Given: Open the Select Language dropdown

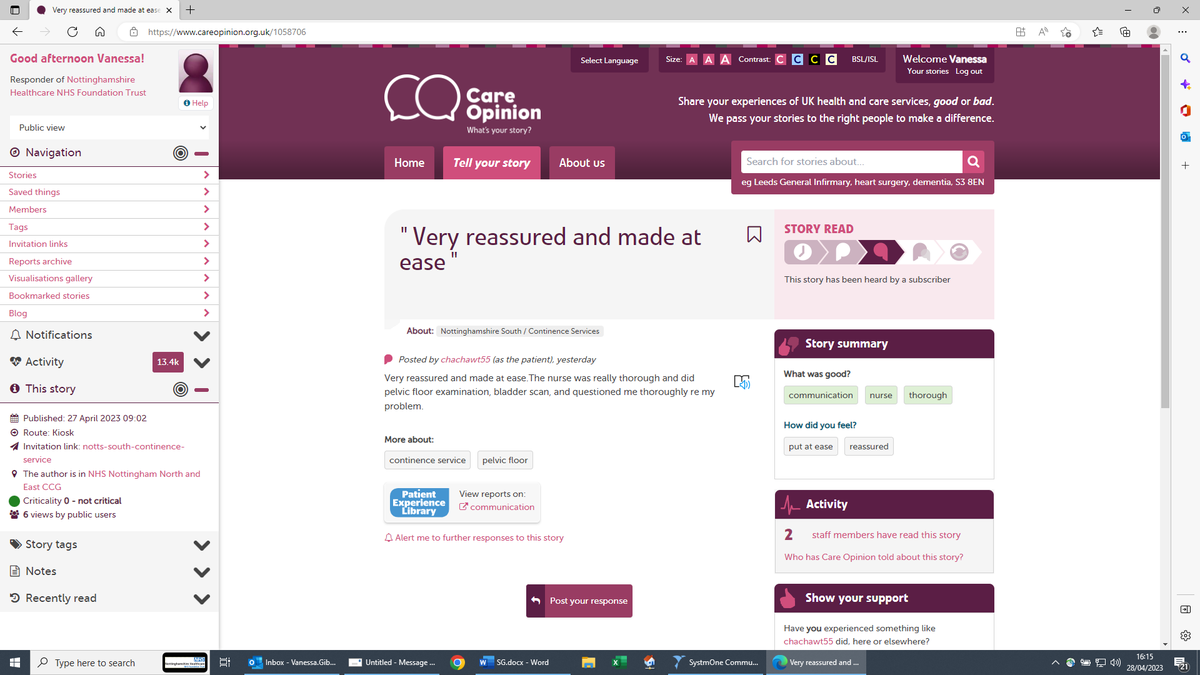Looking at the screenshot, I should pyautogui.click(x=609, y=60).
